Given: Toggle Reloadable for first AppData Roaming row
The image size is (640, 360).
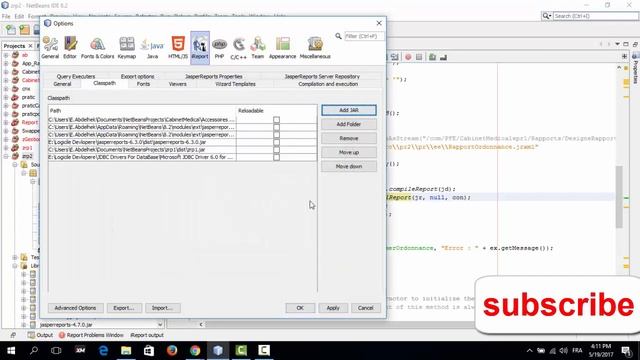Looking at the screenshot, I should (276, 127).
